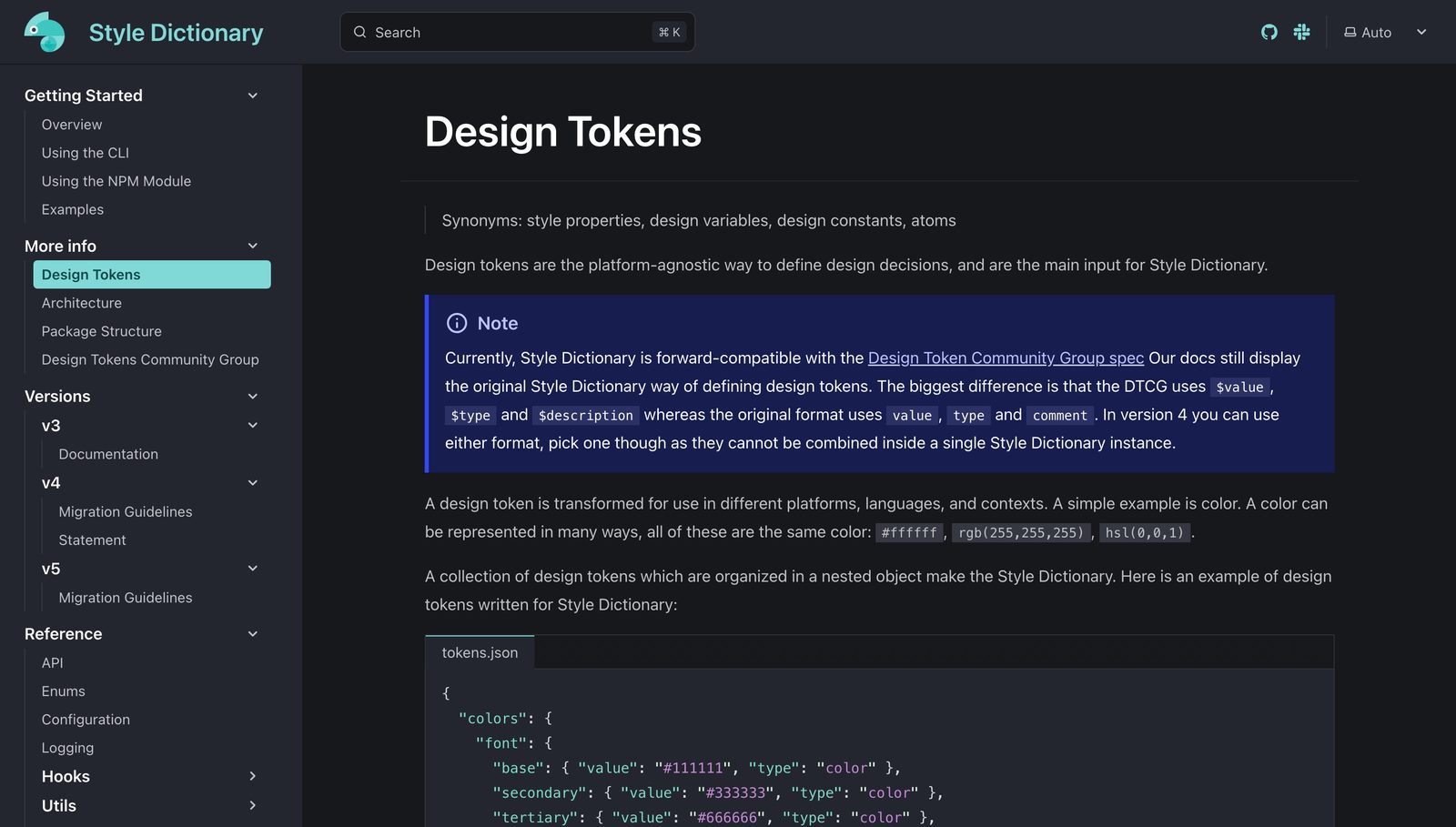Click the $value inline code

[1239, 387]
